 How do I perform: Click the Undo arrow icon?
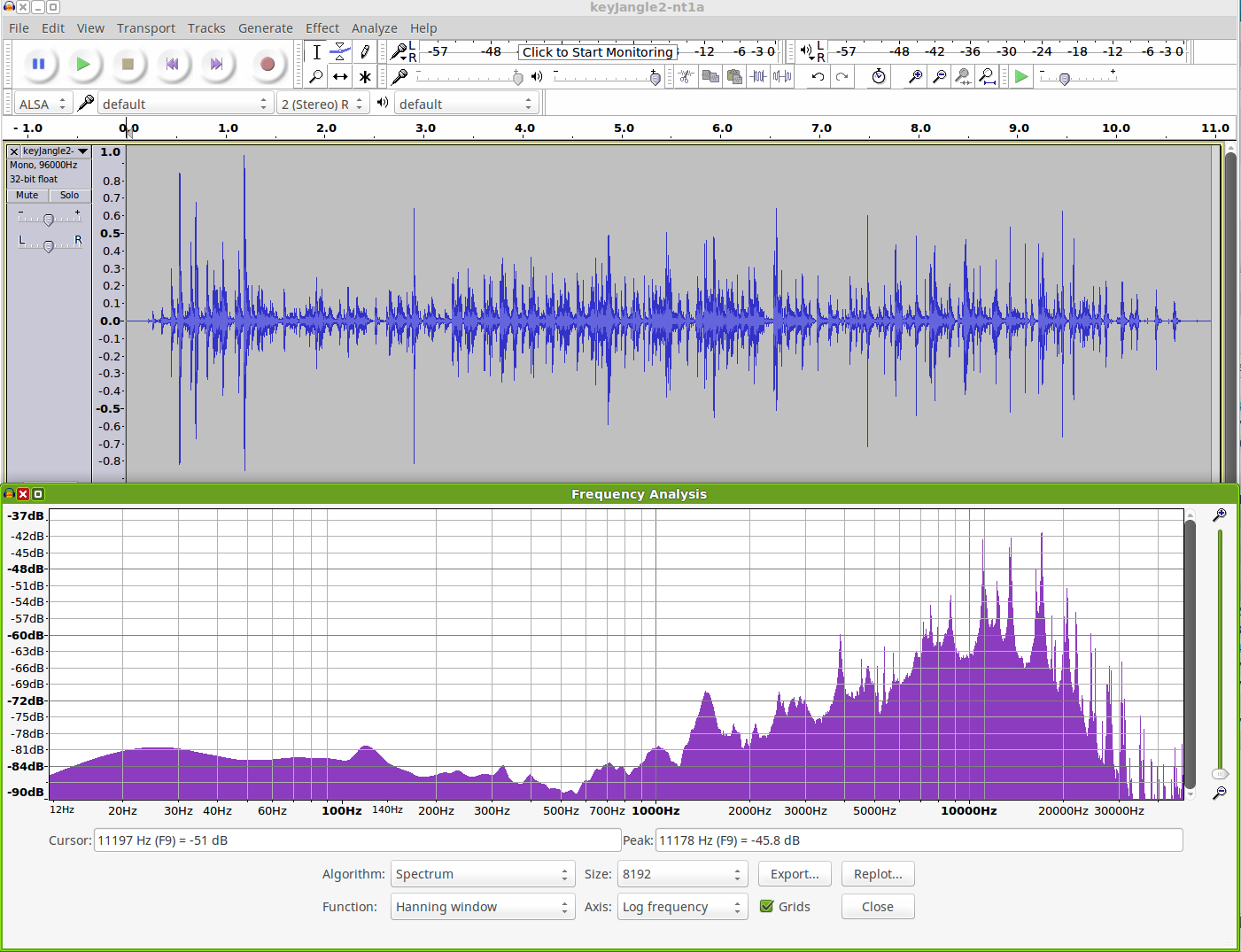point(818,77)
